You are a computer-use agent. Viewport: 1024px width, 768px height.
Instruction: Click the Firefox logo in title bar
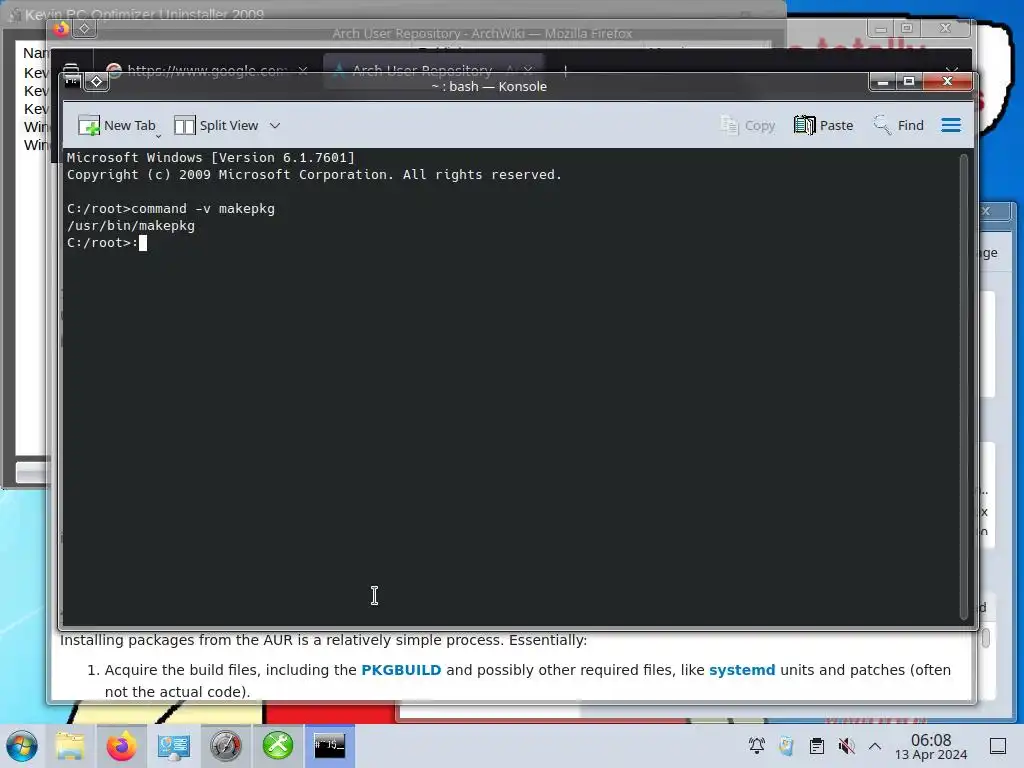61,28
